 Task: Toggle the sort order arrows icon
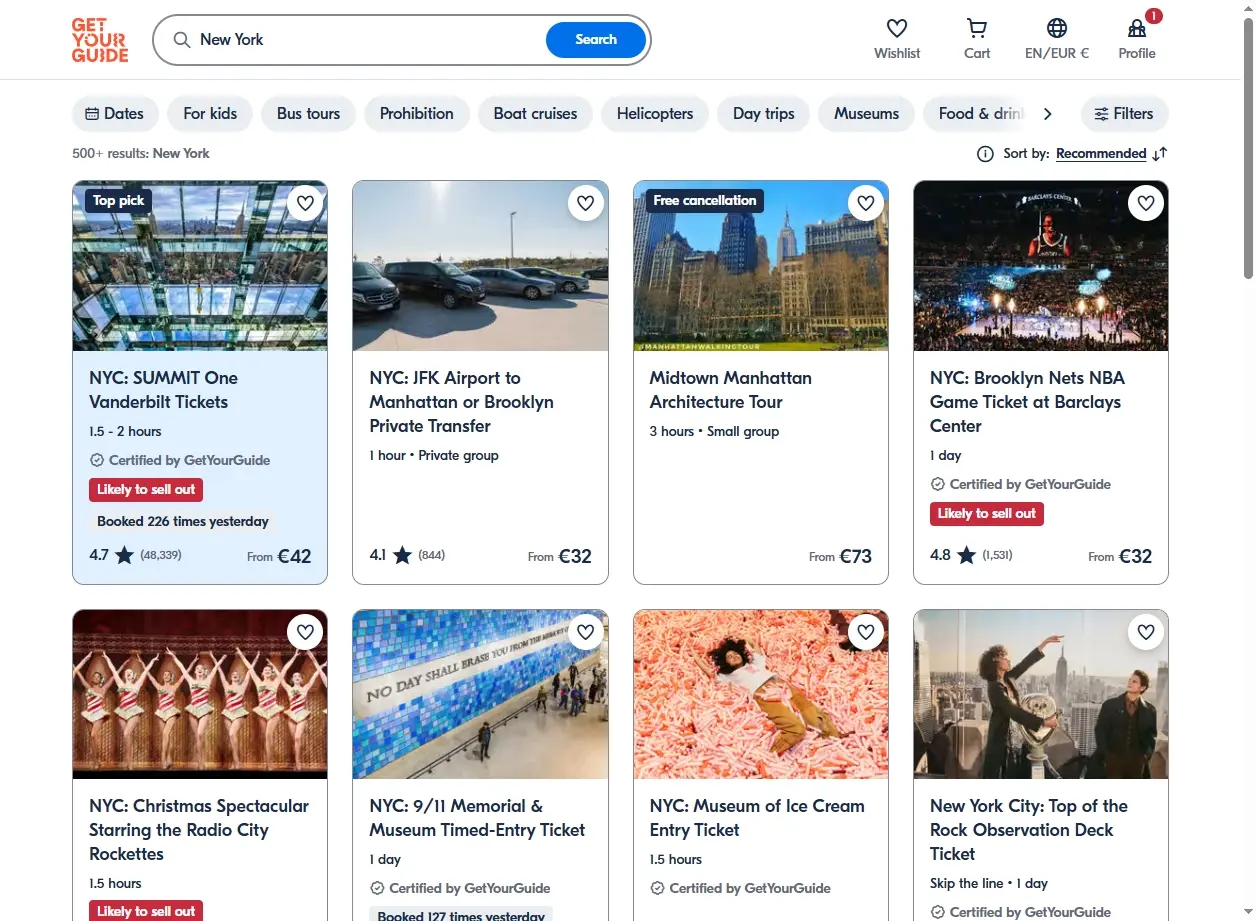click(1159, 154)
